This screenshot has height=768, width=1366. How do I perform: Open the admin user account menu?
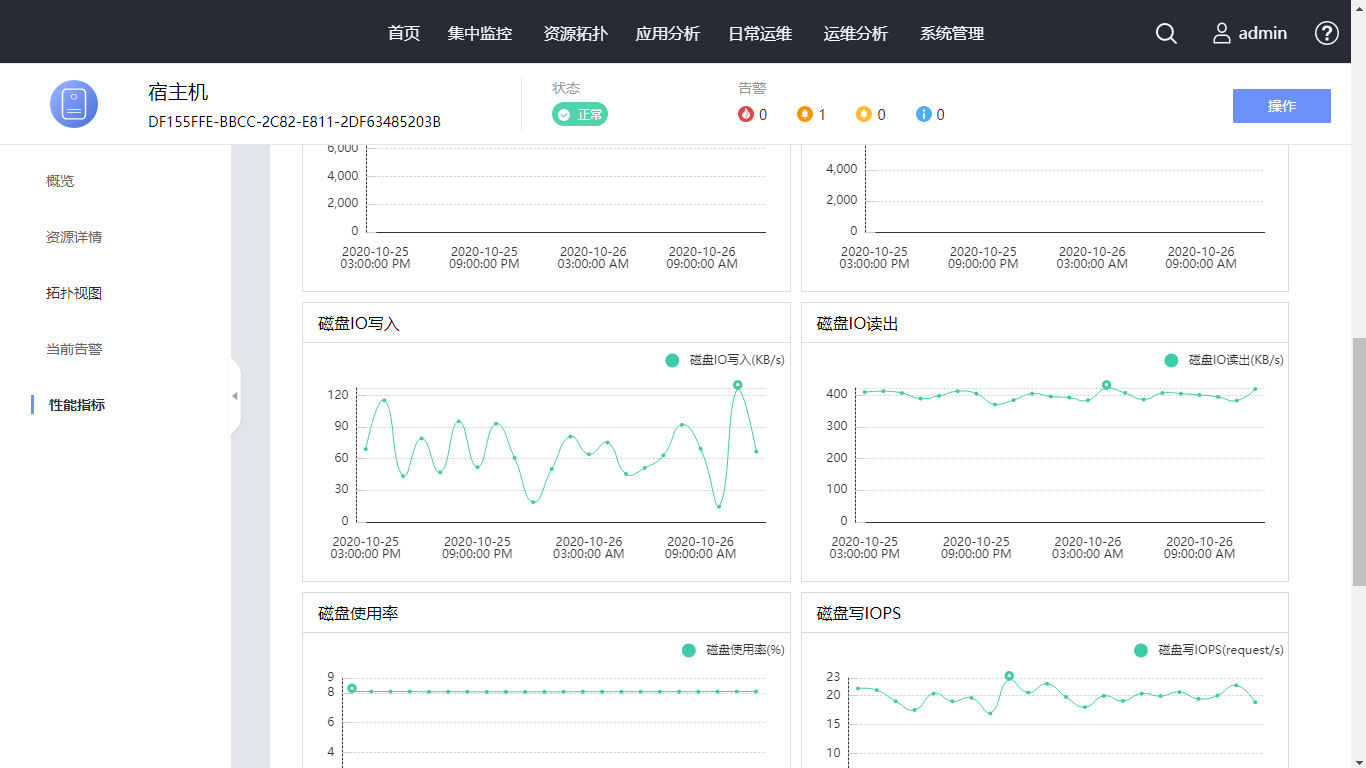pyautogui.click(x=1250, y=33)
